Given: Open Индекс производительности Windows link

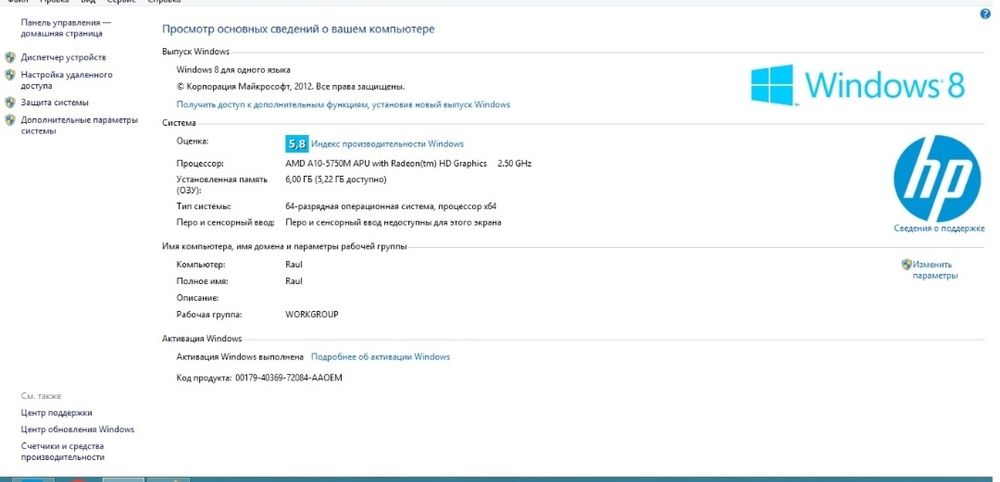Looking at the screenshot, I should pos(387,144).
